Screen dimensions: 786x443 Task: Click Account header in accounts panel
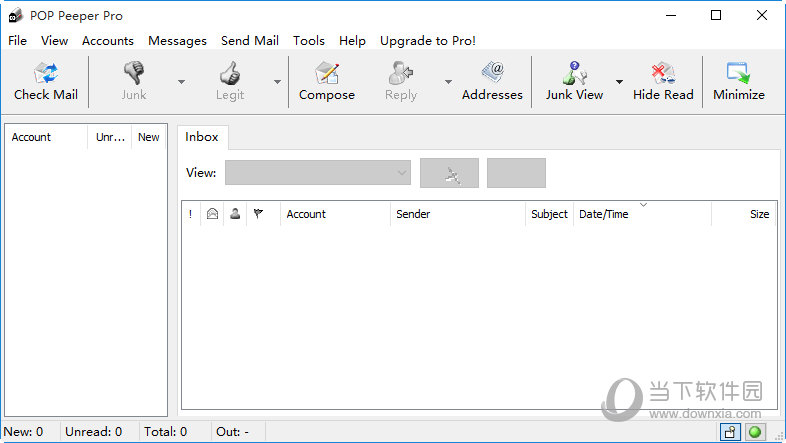(x=47, y=137)
